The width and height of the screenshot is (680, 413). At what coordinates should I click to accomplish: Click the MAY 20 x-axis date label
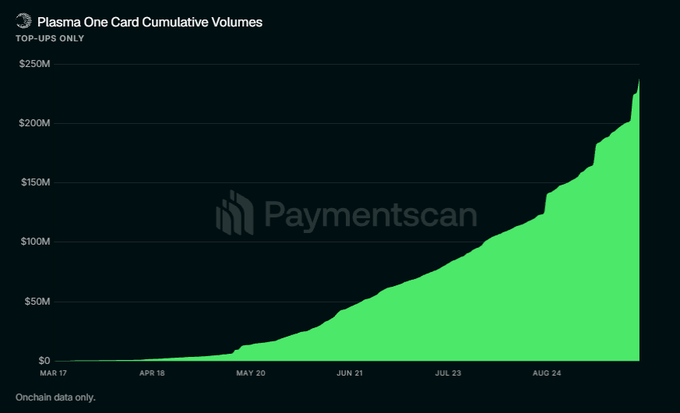click(251, 373)
